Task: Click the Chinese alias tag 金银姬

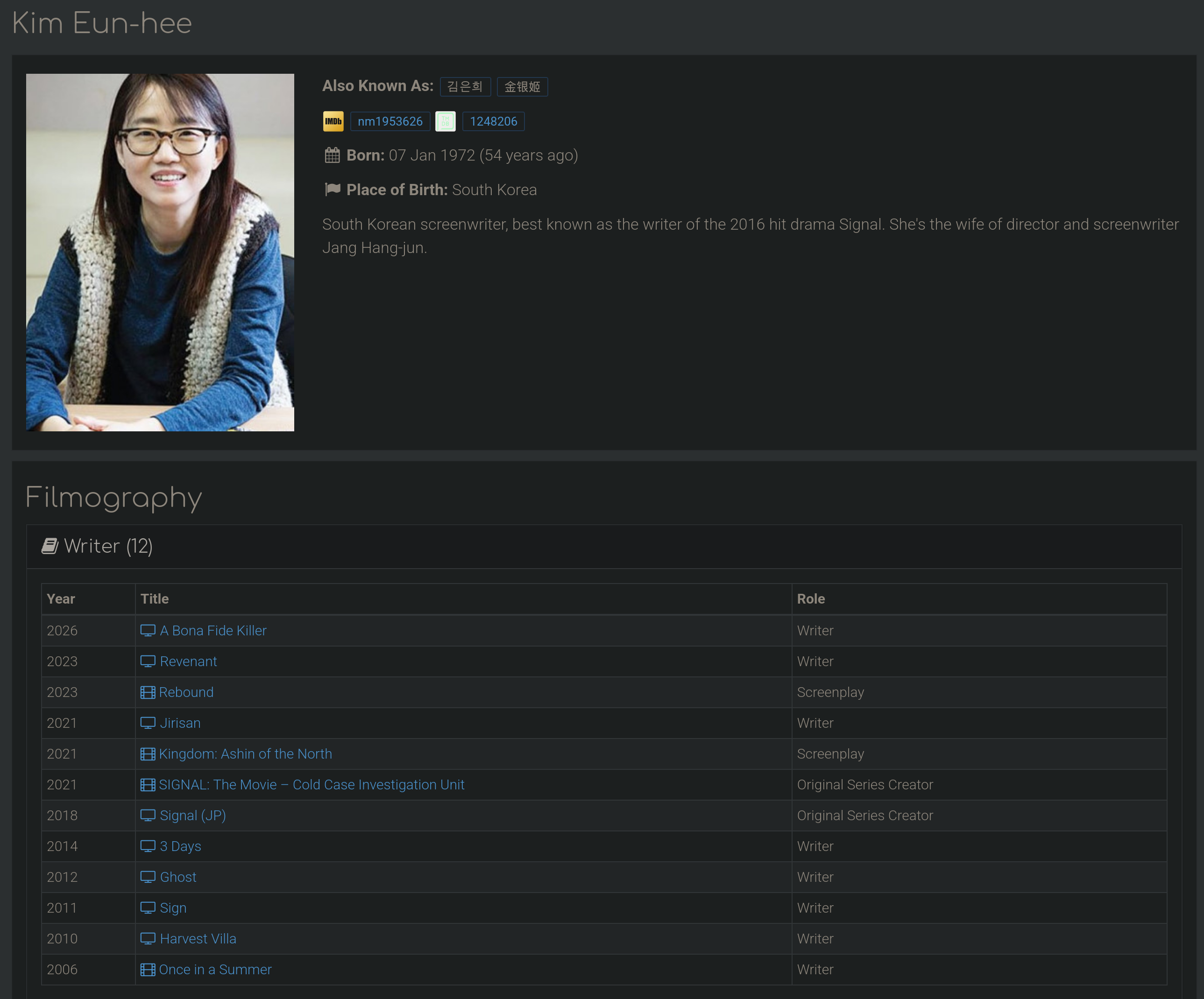Action: coord(522,86)
